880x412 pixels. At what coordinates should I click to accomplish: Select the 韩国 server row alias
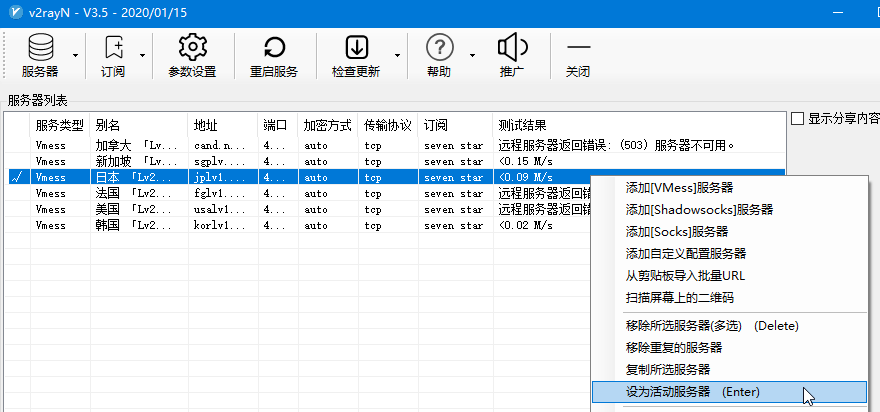(136, 226)
